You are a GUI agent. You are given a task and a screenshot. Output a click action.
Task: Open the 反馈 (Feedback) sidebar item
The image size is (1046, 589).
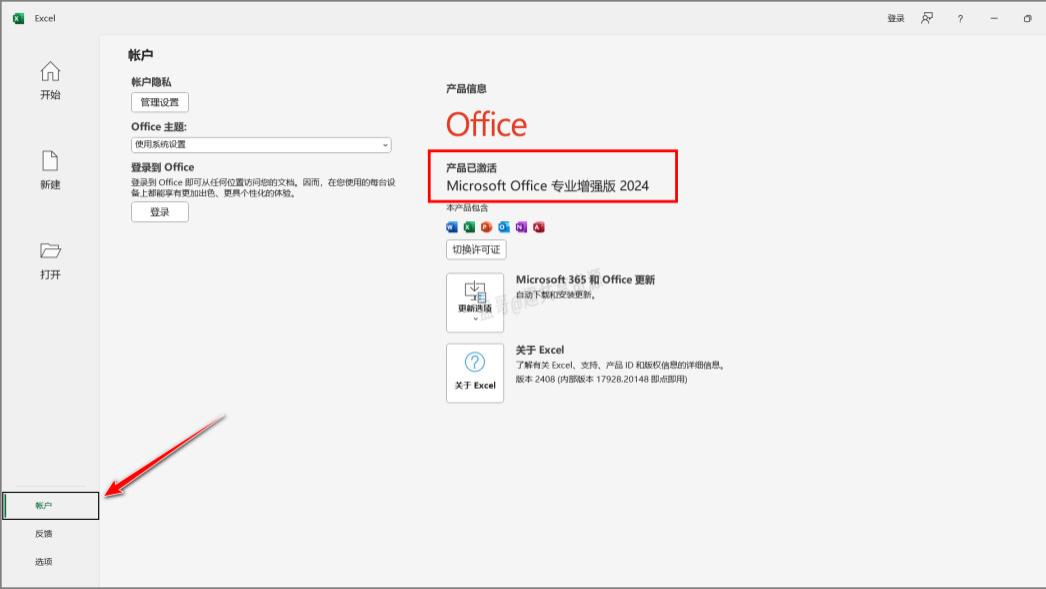[x=43, y=534]
